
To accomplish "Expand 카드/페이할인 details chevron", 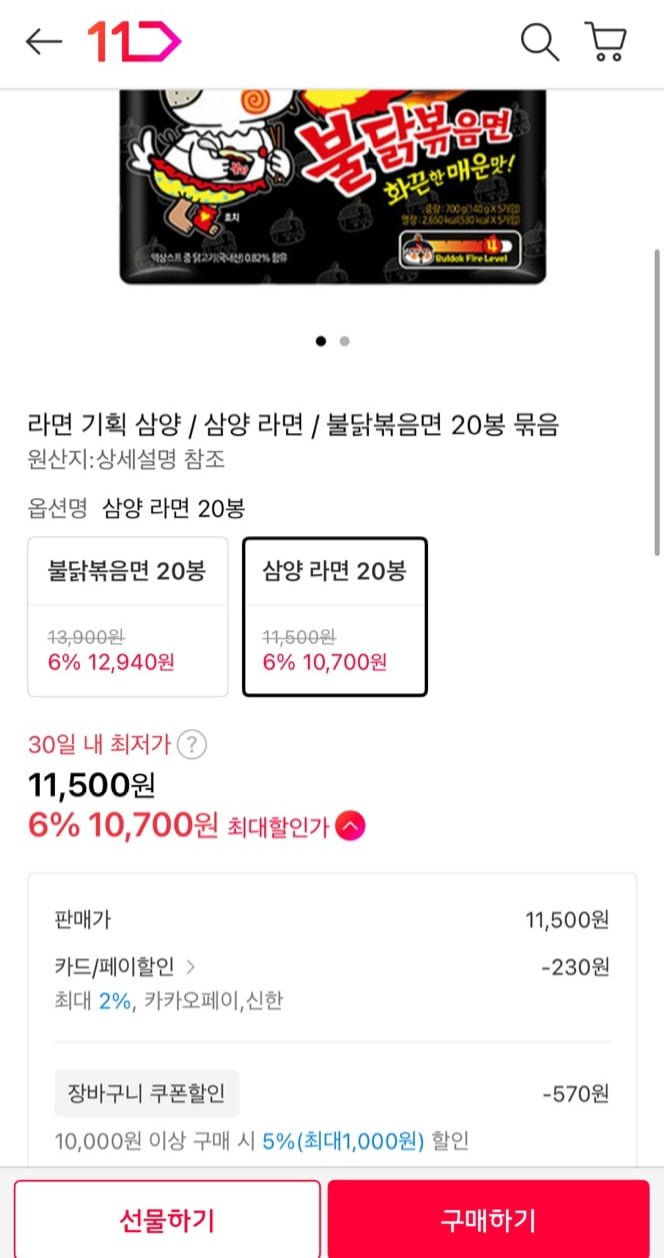I will point(191,967).
